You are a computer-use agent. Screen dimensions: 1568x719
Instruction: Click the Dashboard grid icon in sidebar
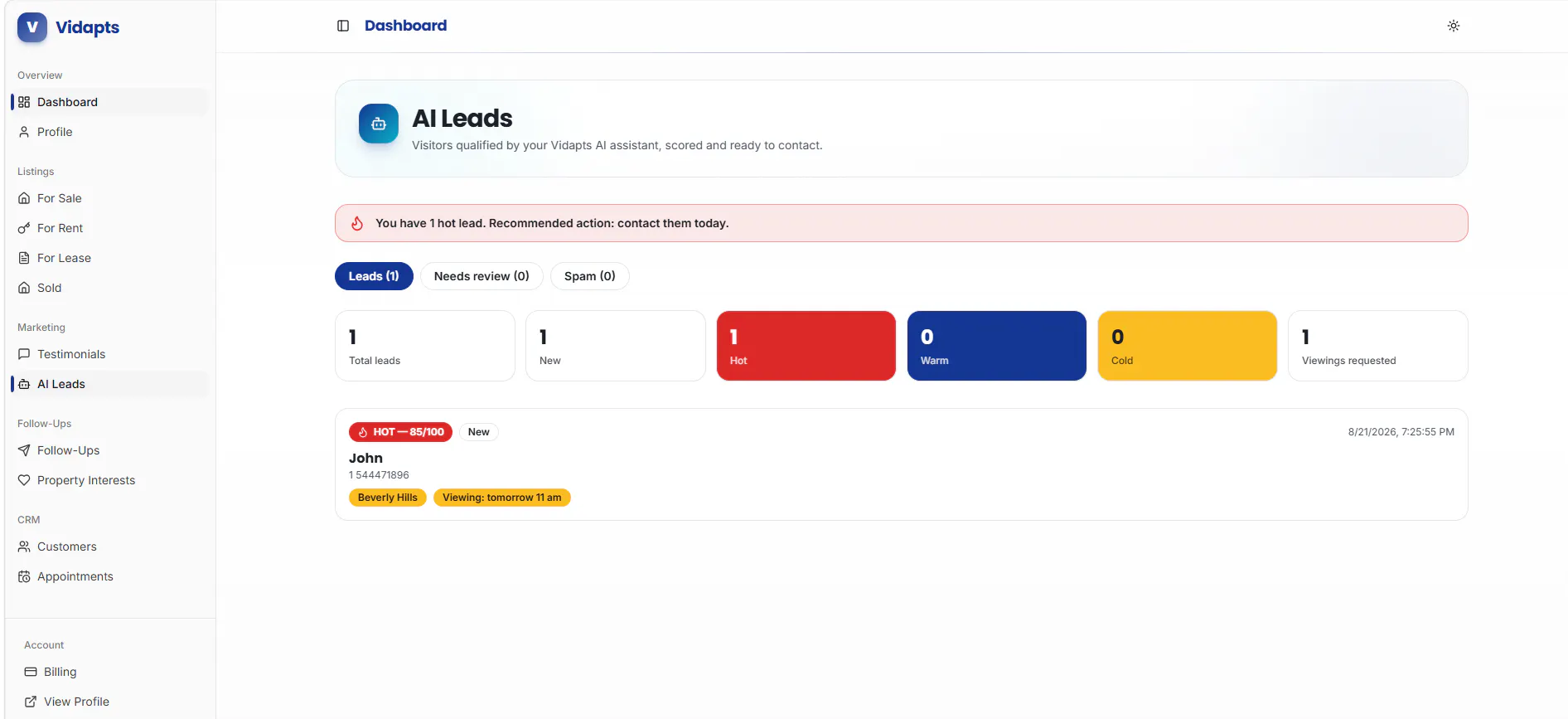[x=24, y=102]
